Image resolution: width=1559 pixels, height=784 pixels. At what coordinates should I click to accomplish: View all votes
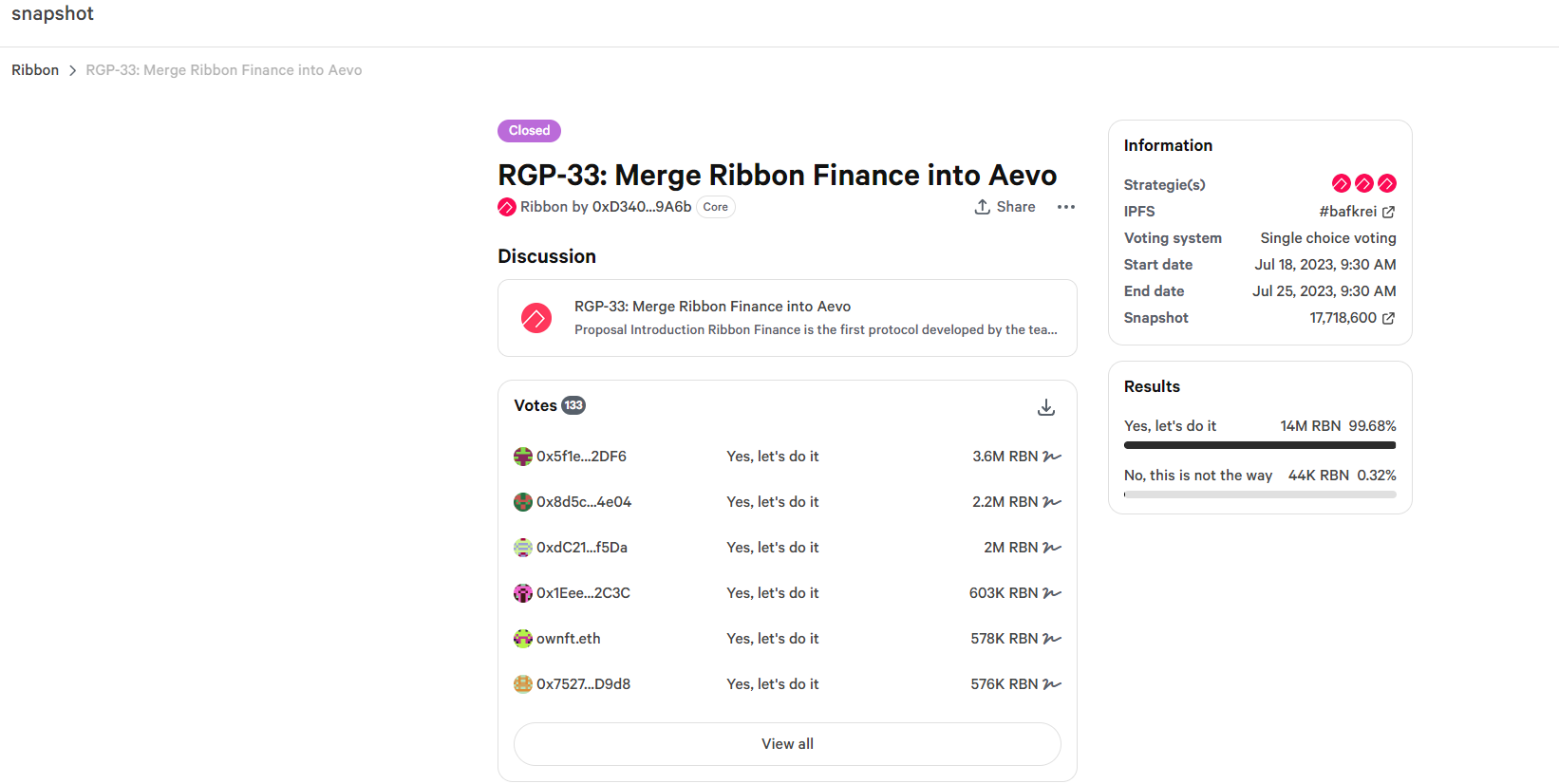787,744
